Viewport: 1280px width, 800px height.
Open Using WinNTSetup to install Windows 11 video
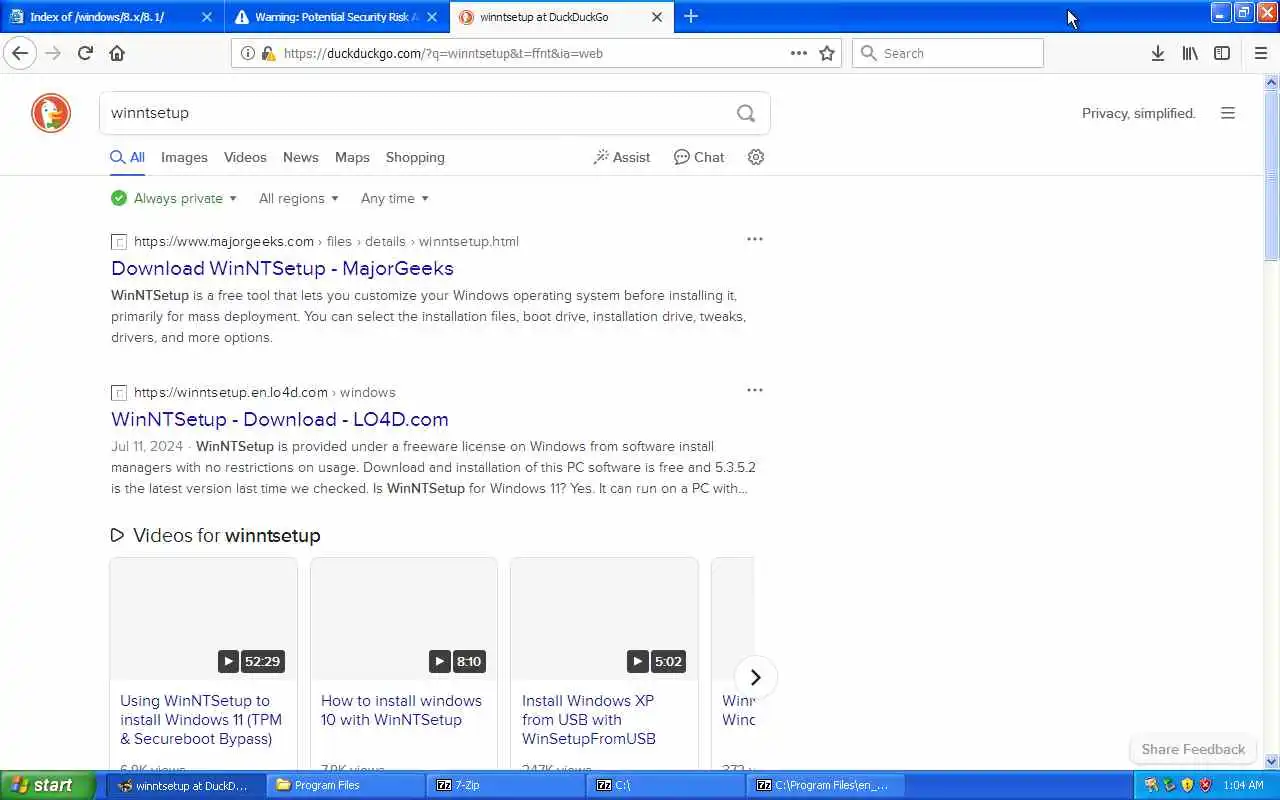click(201, 720)
